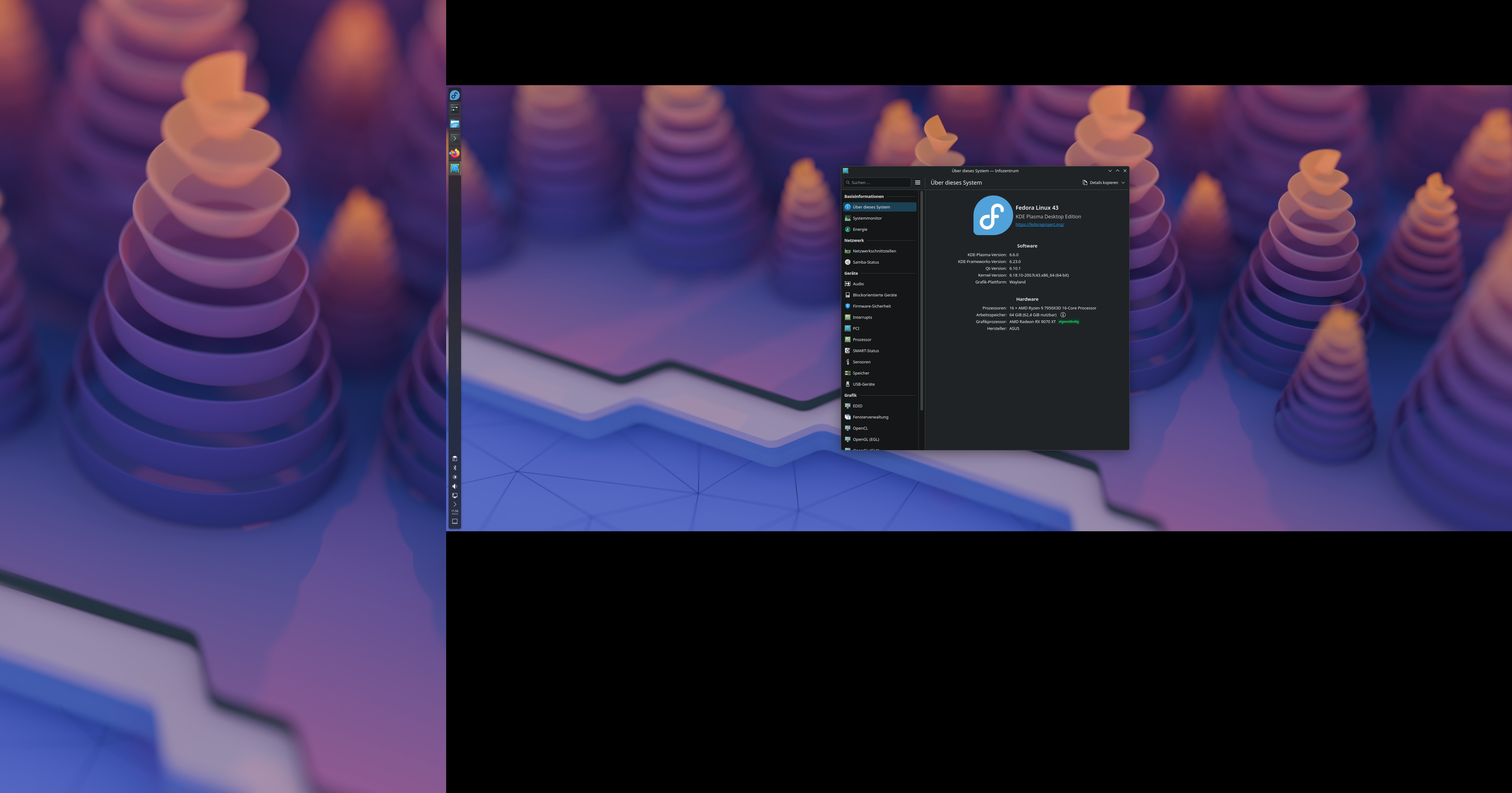Select Systemmonitor in the sidebar

[x=867, y=218]
